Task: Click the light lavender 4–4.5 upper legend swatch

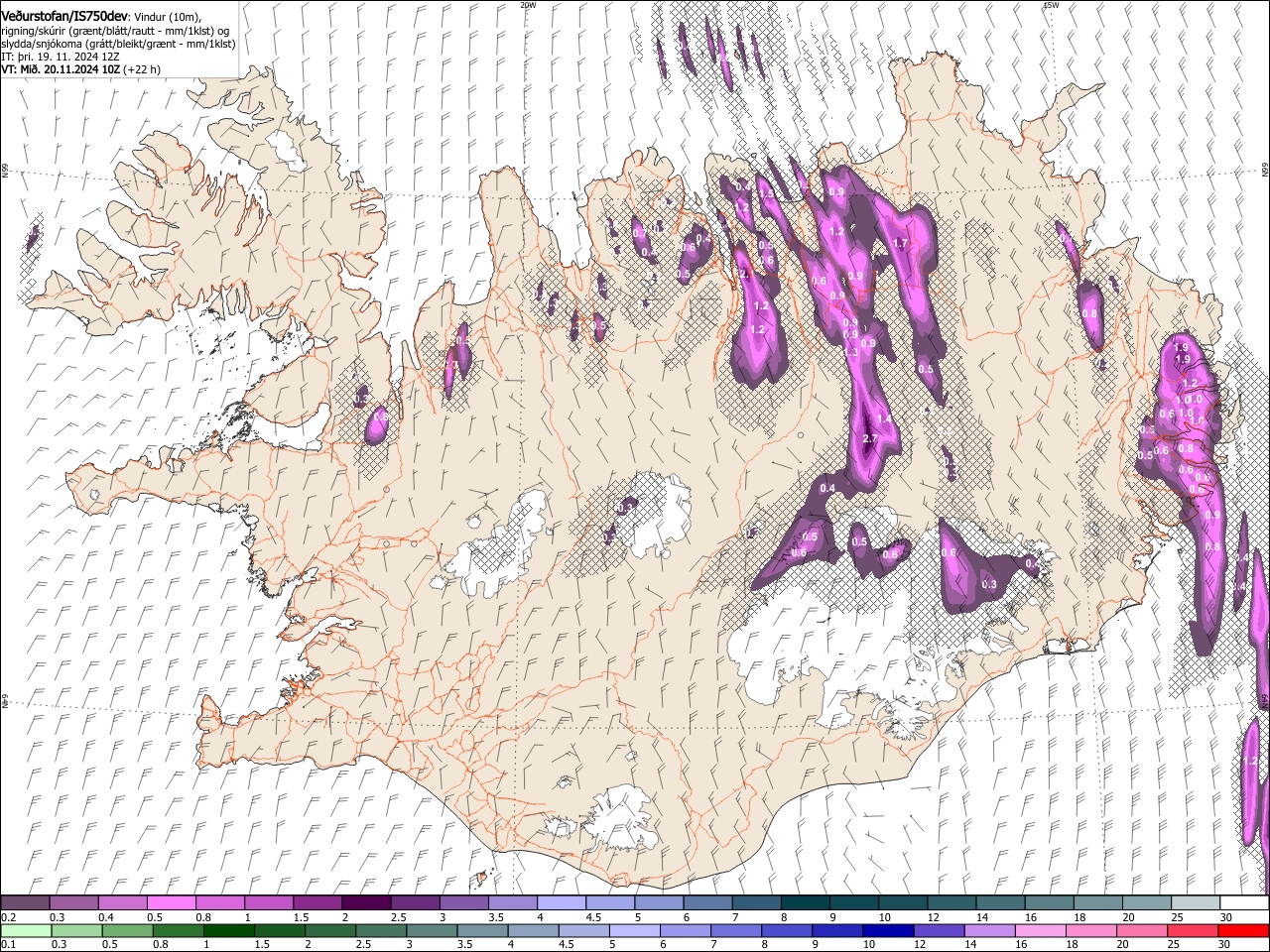Action: pyautogui.click(x=560, y=903)
